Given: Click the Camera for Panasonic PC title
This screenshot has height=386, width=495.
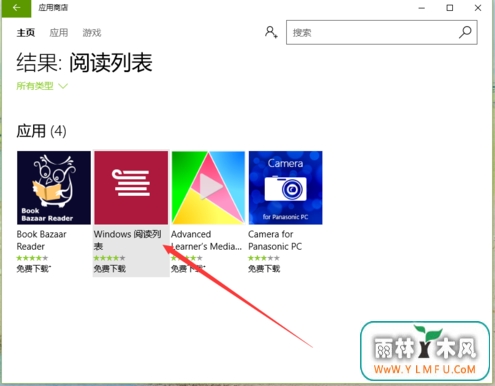Looking at the screenshot, I should click(275, 240).
